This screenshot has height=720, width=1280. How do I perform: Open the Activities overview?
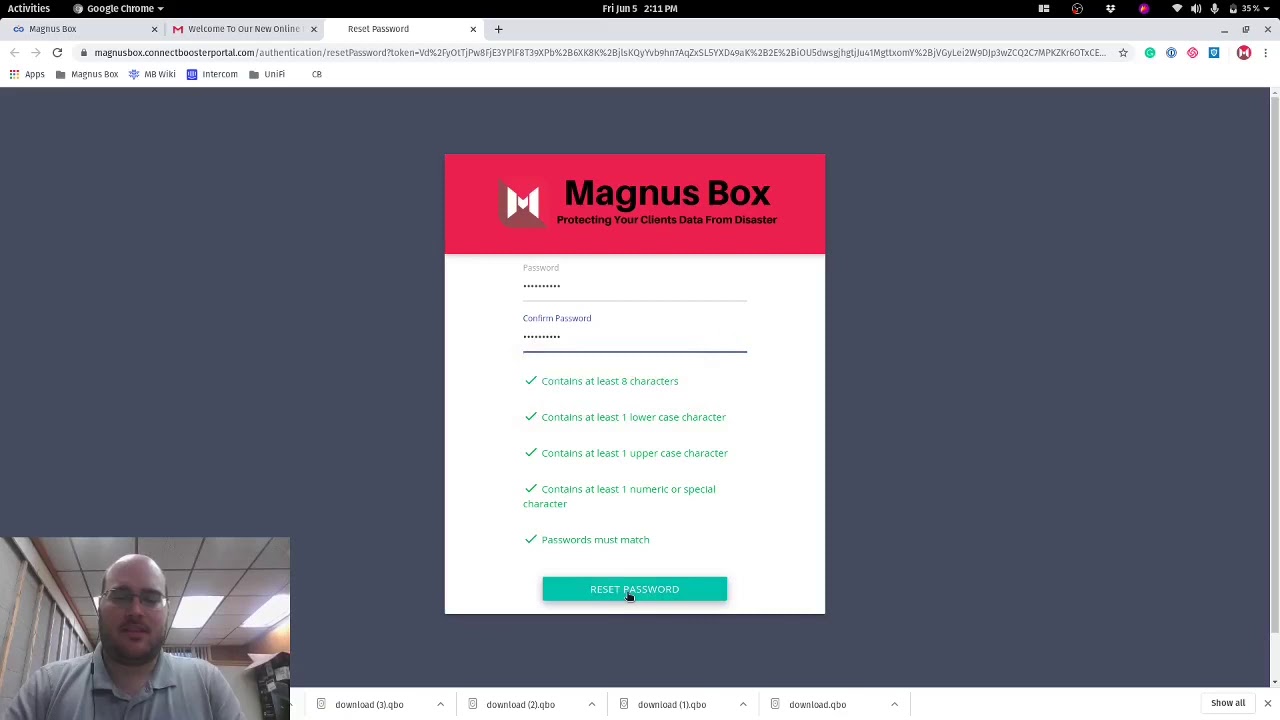click(x=29, y=8)
